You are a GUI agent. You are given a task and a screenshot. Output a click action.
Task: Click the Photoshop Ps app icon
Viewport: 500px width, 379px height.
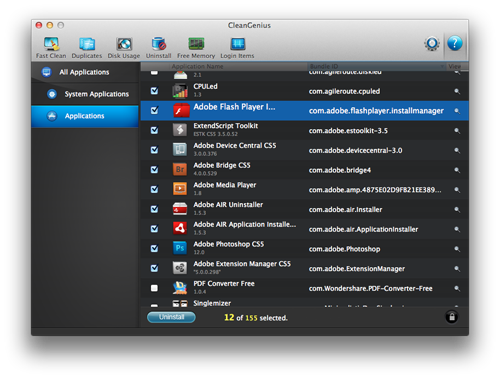coord(180,248)
